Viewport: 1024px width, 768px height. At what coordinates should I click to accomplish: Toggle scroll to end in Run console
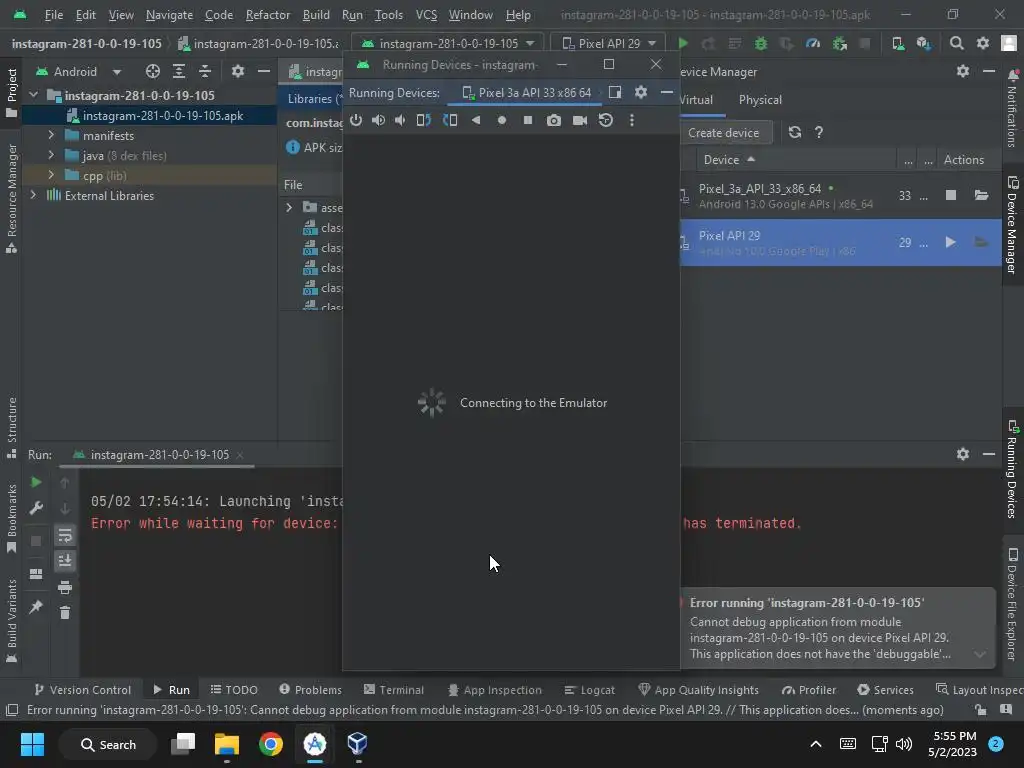65,561
